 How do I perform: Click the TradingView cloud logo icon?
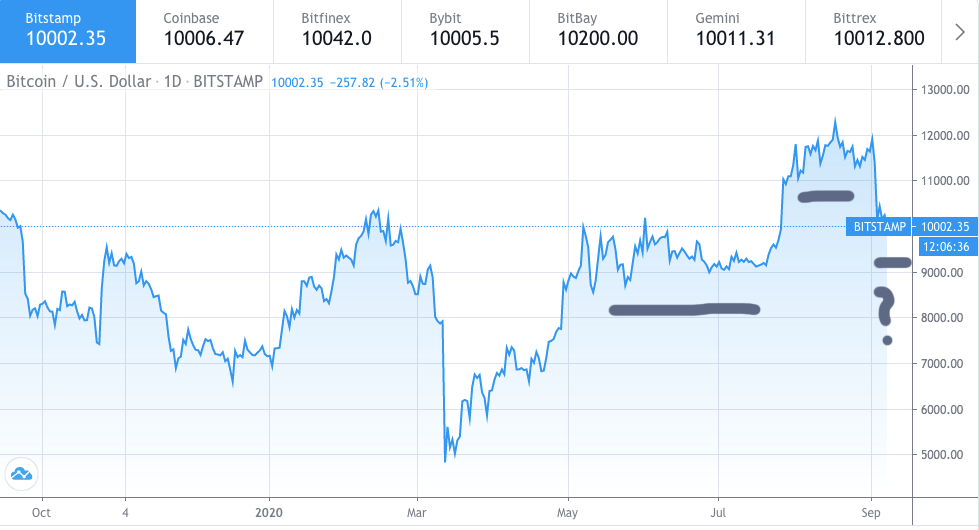[20, 473]
